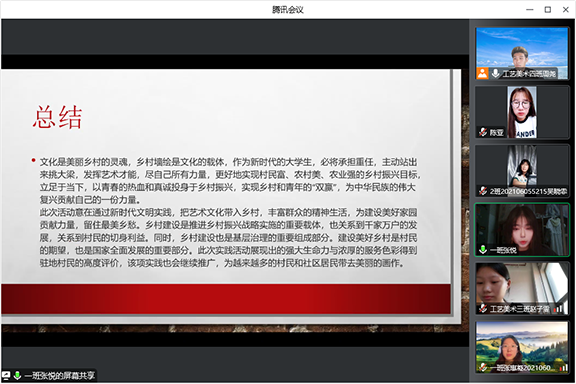Screen dimensions: 576x384
Task: Click muted mic icon on the 2班20210605 tile
Action: pyautogui.click(x=483, y=191)
